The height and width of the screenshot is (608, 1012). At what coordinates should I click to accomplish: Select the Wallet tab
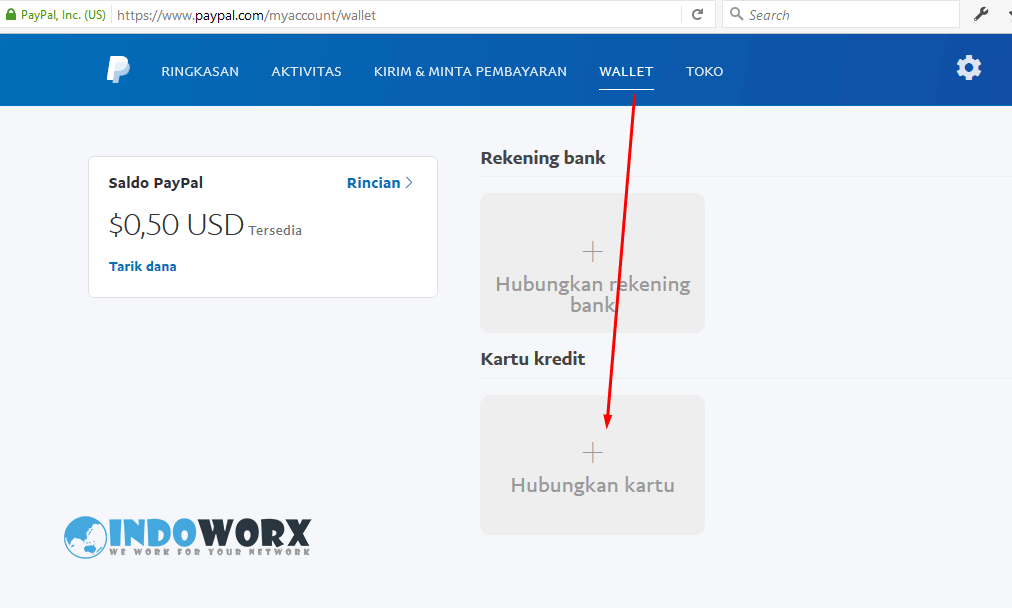point(626,72)
